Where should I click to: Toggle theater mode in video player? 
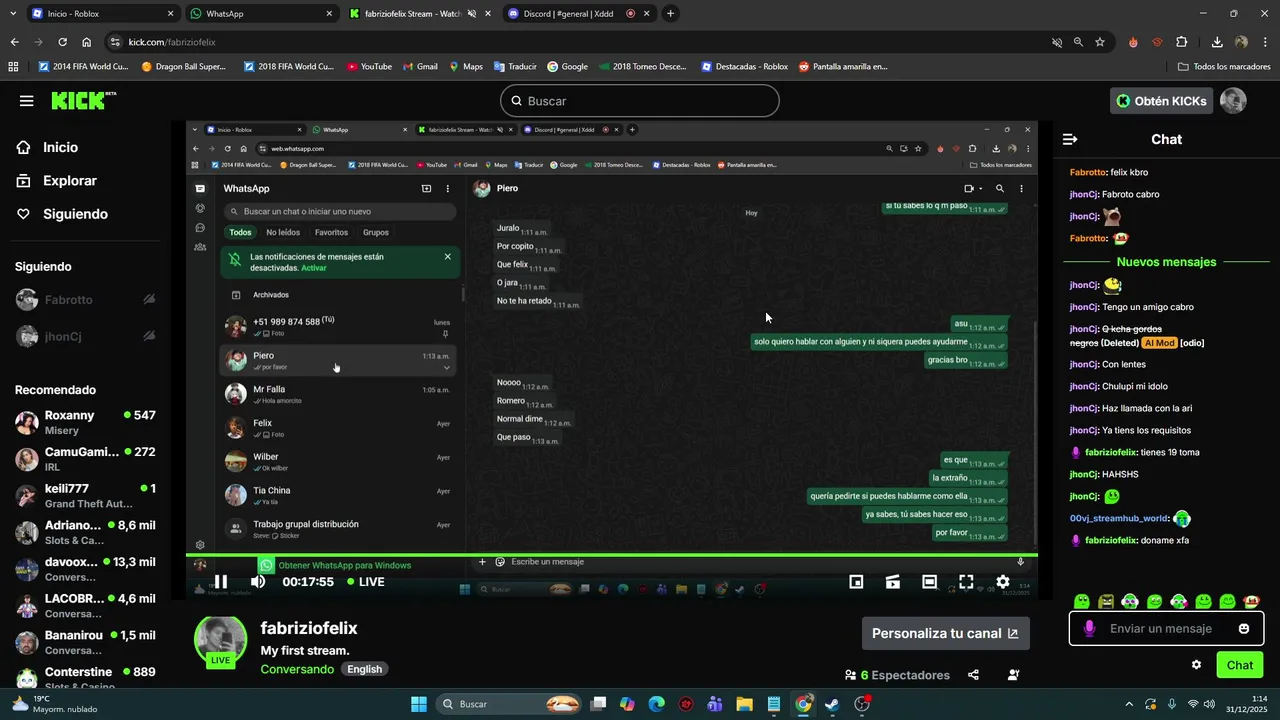pyautogui.click(x=929, y=582)
